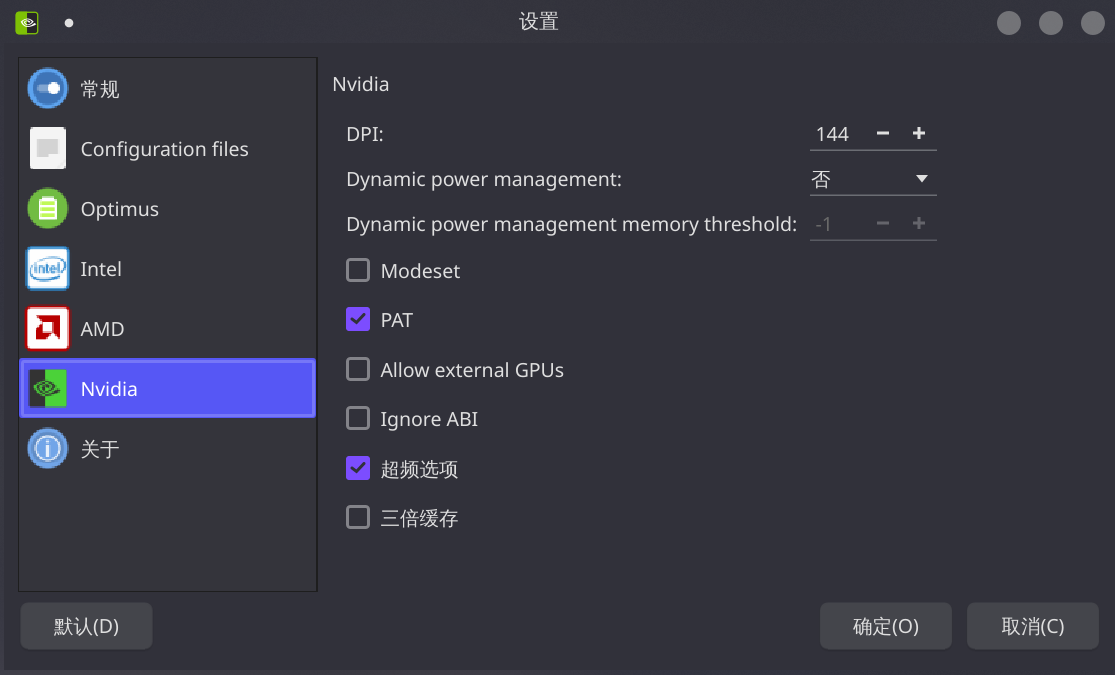Enable the 三倍缓存 checkbox
This screenshot has width=1115, height=675.
(x=358, y=518)
